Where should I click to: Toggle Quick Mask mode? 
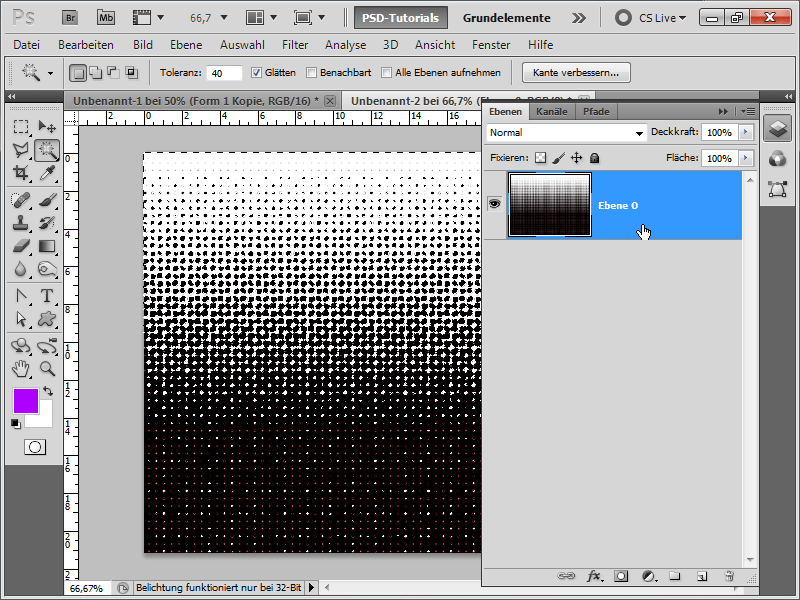pos(35,447)
